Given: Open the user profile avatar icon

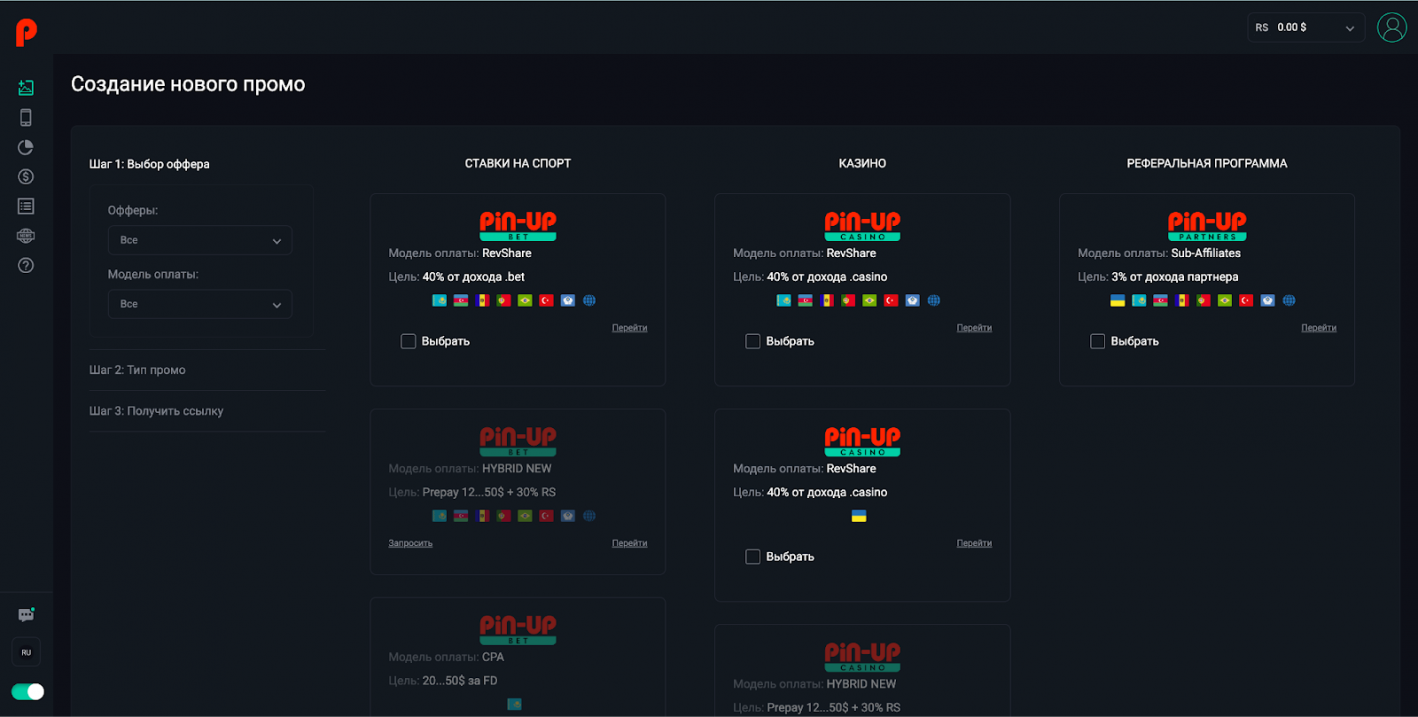Looking at the screenshot, I should pyautogui.click(x=1391, y=27).
